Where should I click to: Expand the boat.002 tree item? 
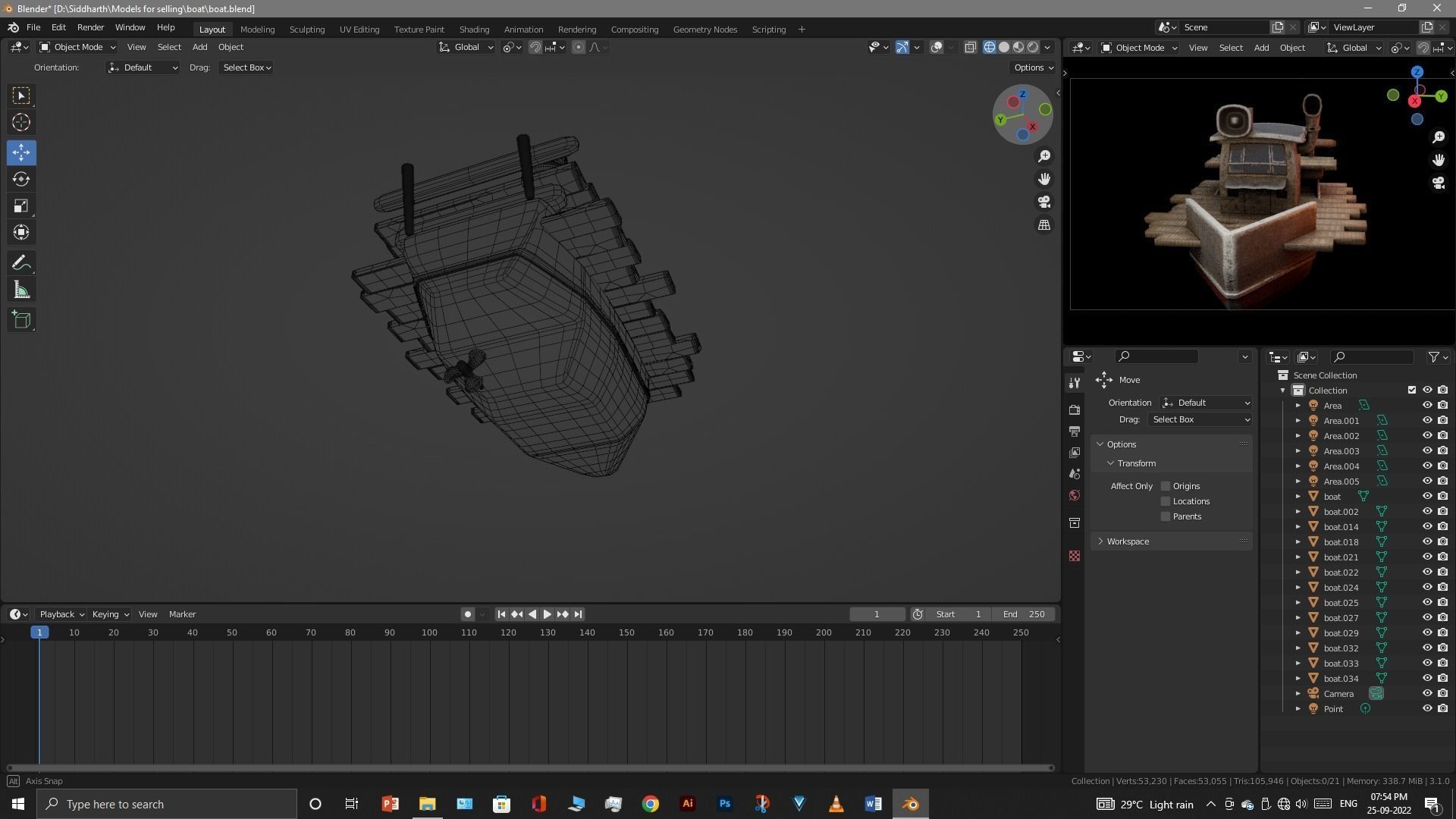(1298, 512)
